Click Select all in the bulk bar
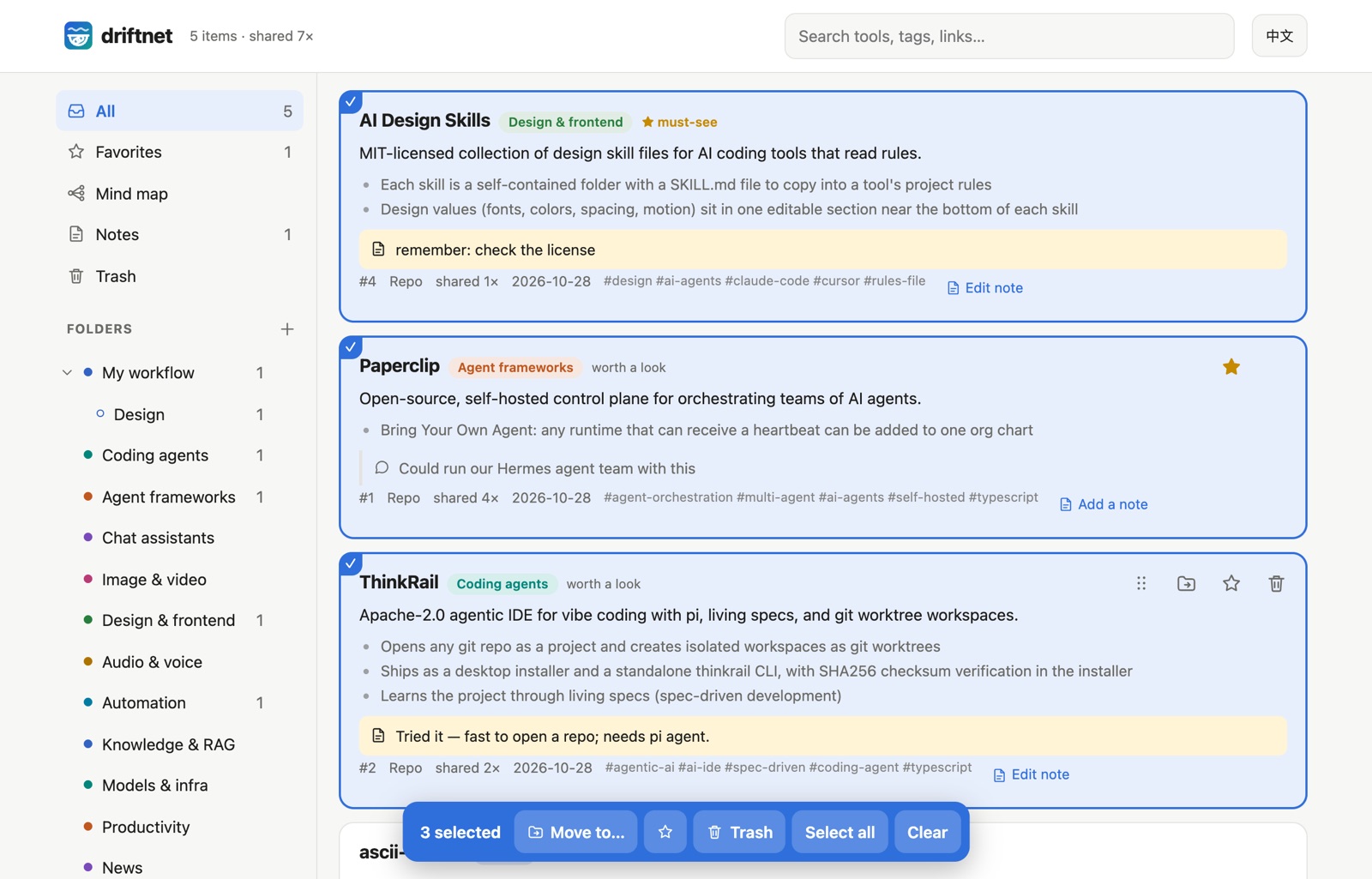Image resolution: width=1372 pixels, height=879 pixels. [840, 832]
